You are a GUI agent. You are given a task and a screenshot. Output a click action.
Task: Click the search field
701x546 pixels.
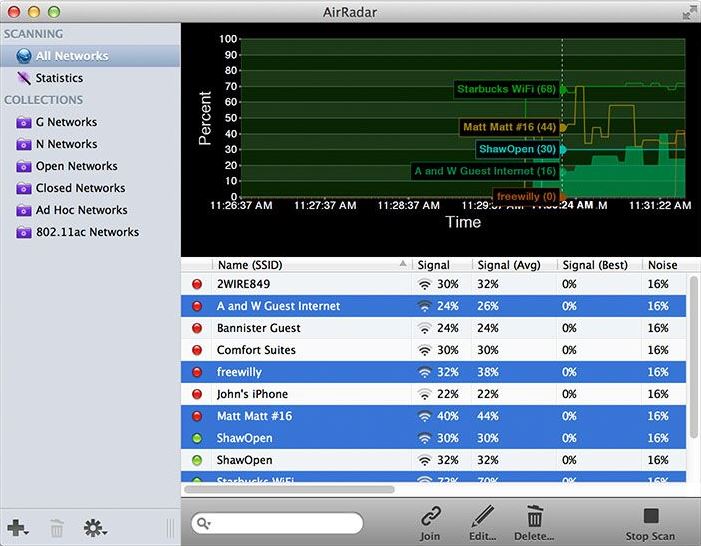click(277, 523)
